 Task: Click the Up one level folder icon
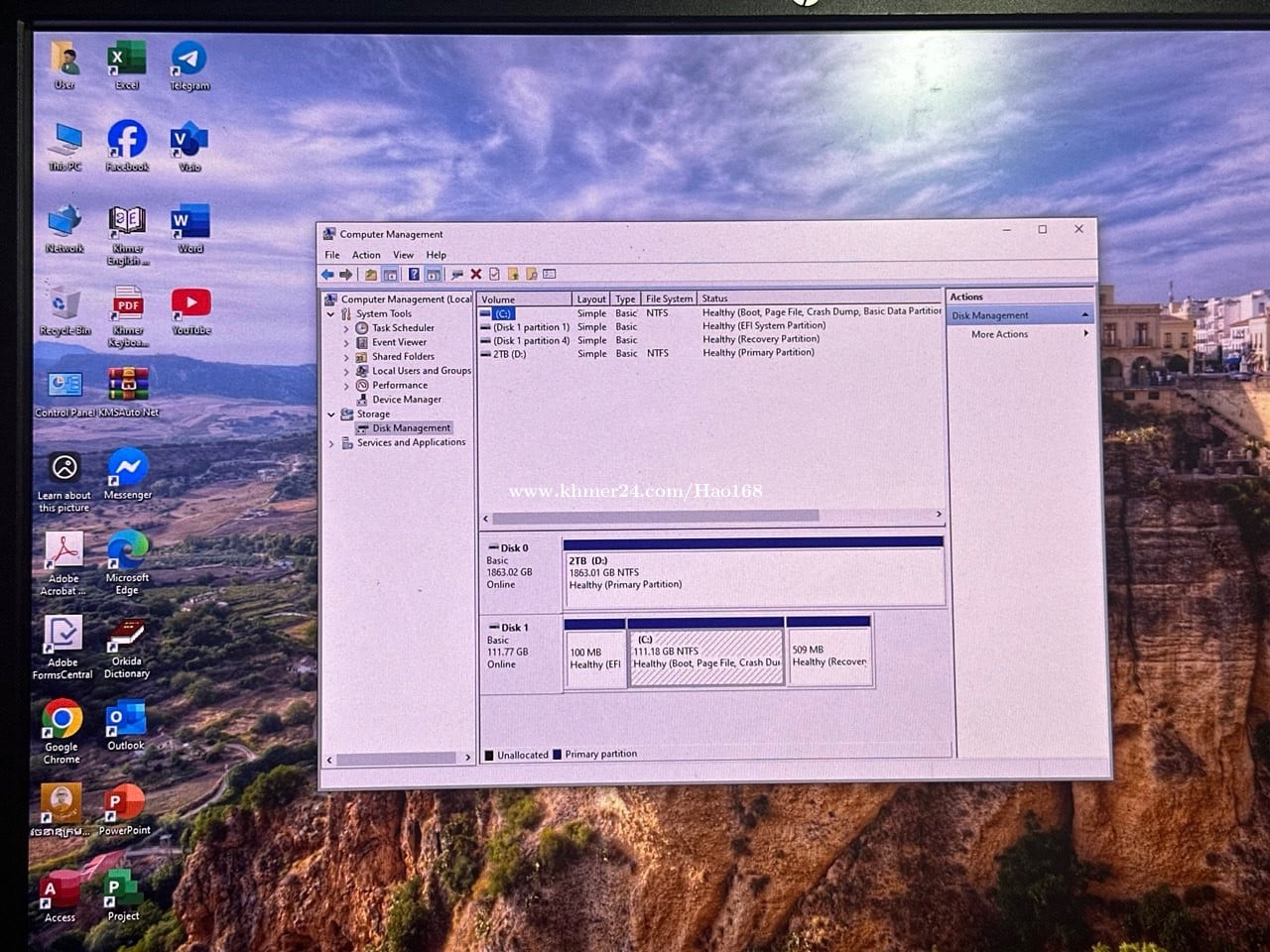click(x=370, y=275)
